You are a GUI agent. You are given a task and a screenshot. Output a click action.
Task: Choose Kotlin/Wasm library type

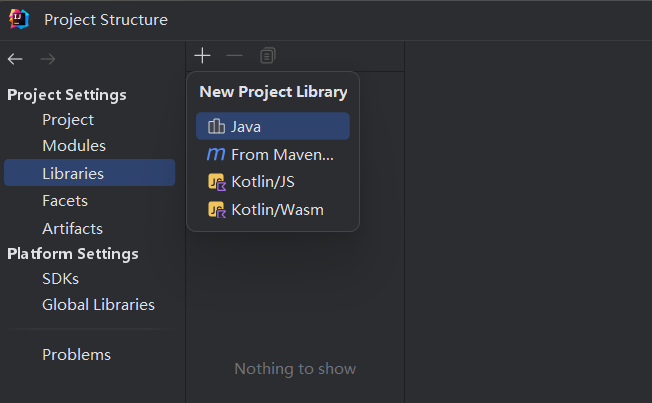[277, 210]
